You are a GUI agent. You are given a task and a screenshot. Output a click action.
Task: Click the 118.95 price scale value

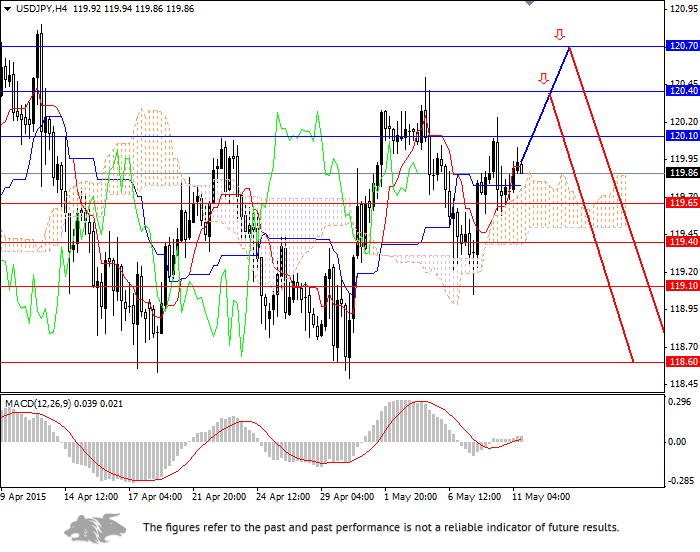point(684,309)
